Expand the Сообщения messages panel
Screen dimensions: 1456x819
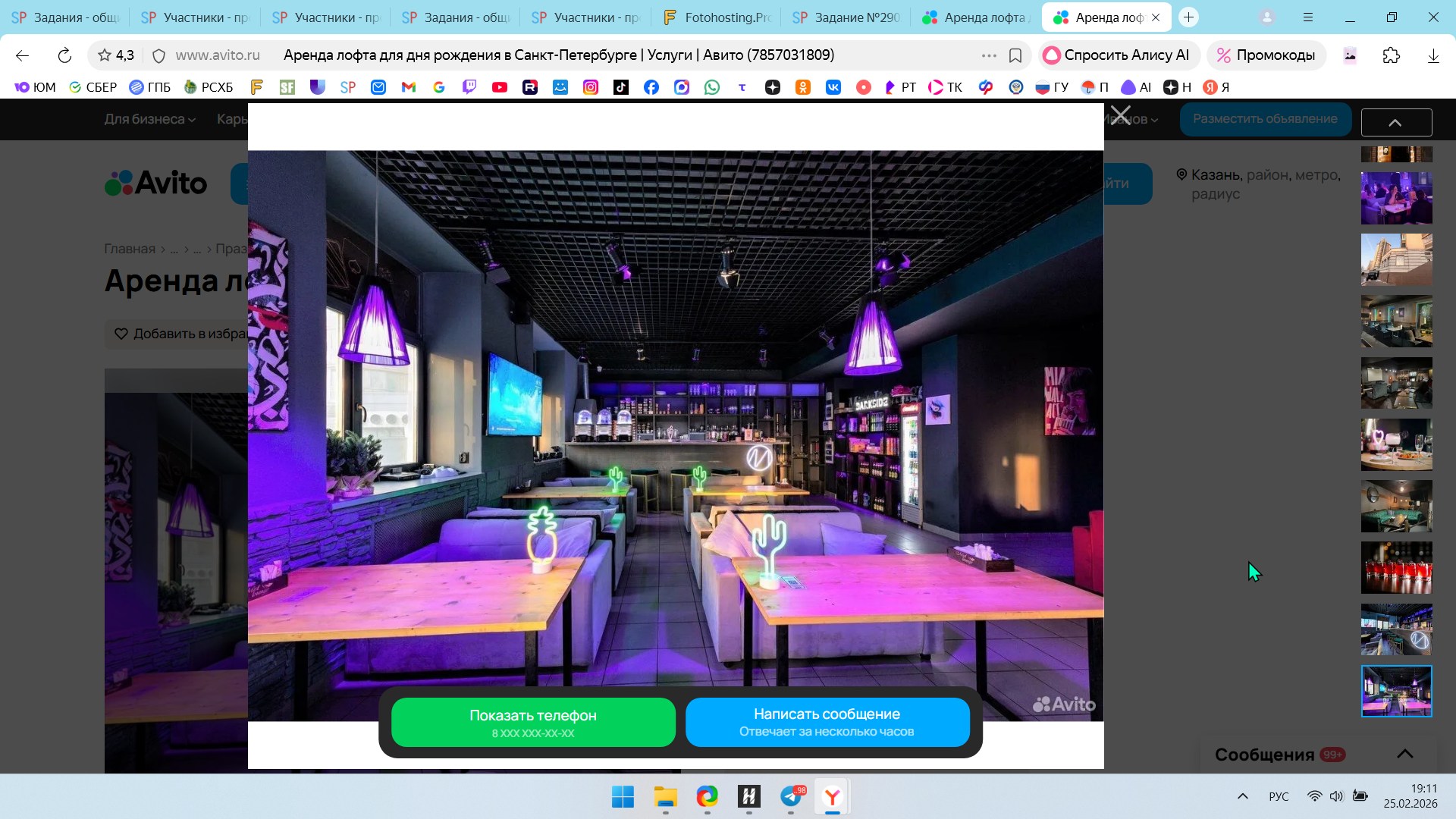[1404, 754]
